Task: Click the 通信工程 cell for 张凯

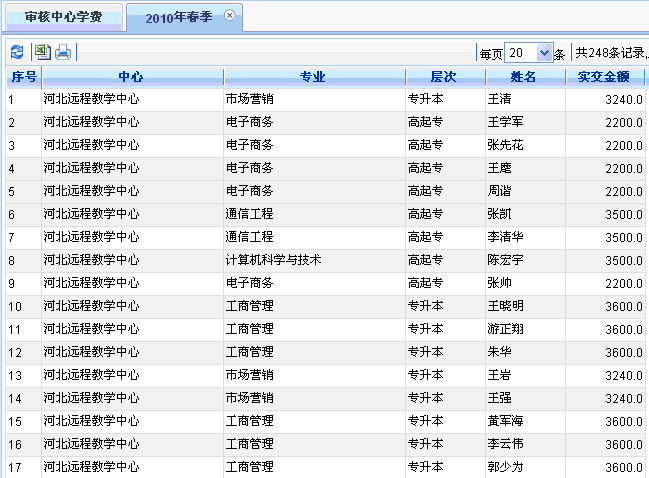Action: click(250, 214)
